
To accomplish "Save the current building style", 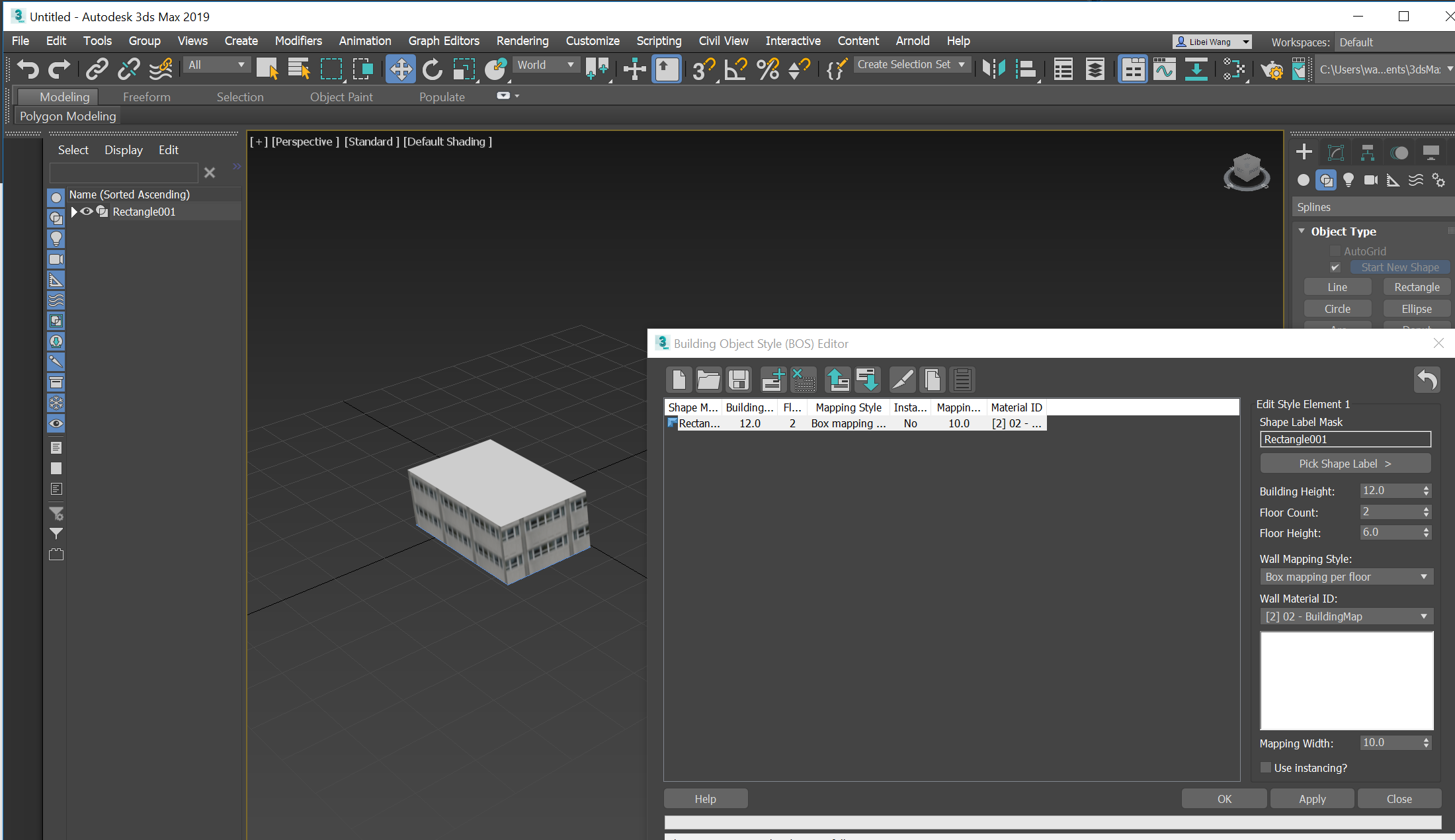I will pyautogui.click(x=739, y=380).
